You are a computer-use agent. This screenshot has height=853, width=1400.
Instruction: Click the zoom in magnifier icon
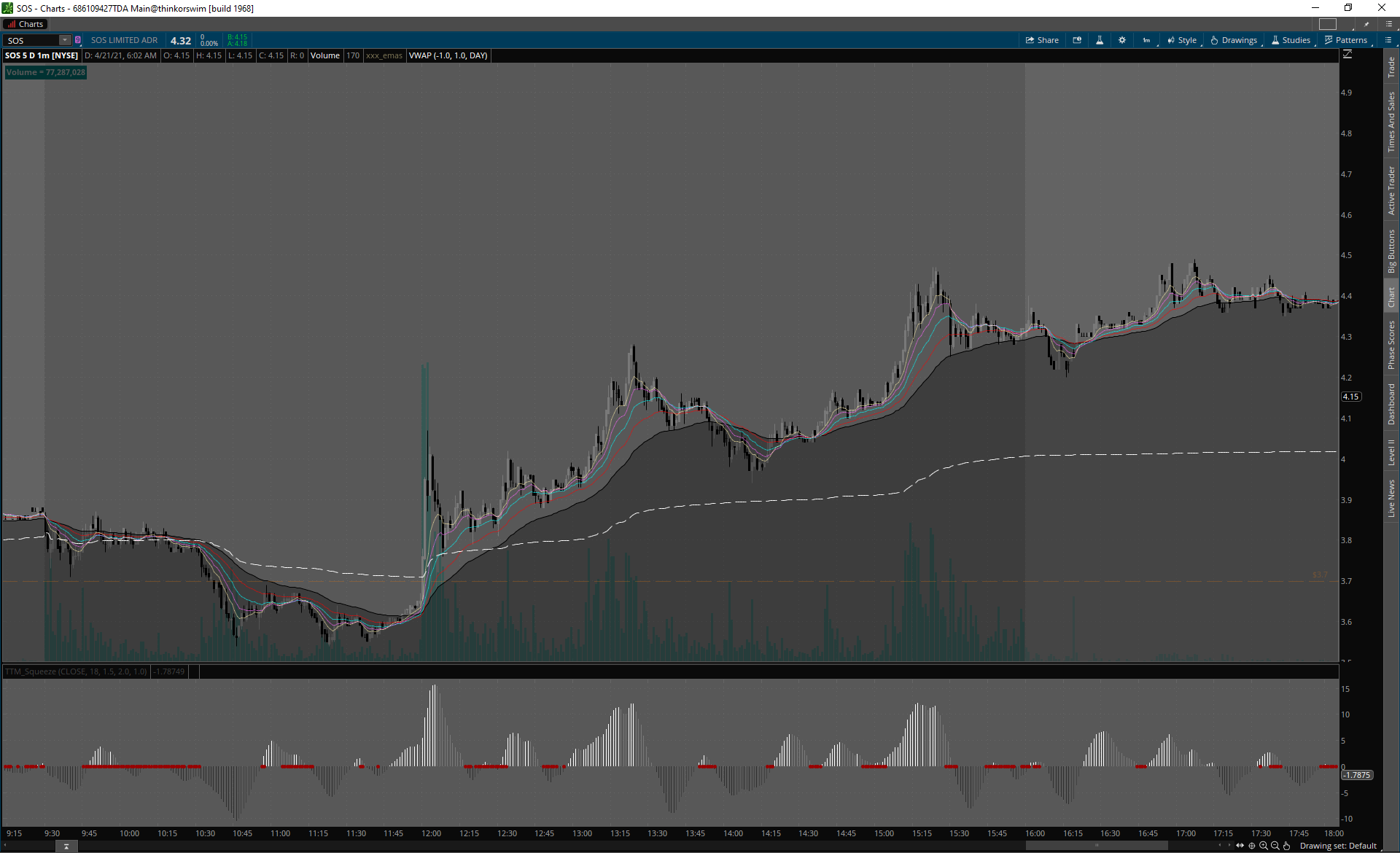click(1264, 846)
